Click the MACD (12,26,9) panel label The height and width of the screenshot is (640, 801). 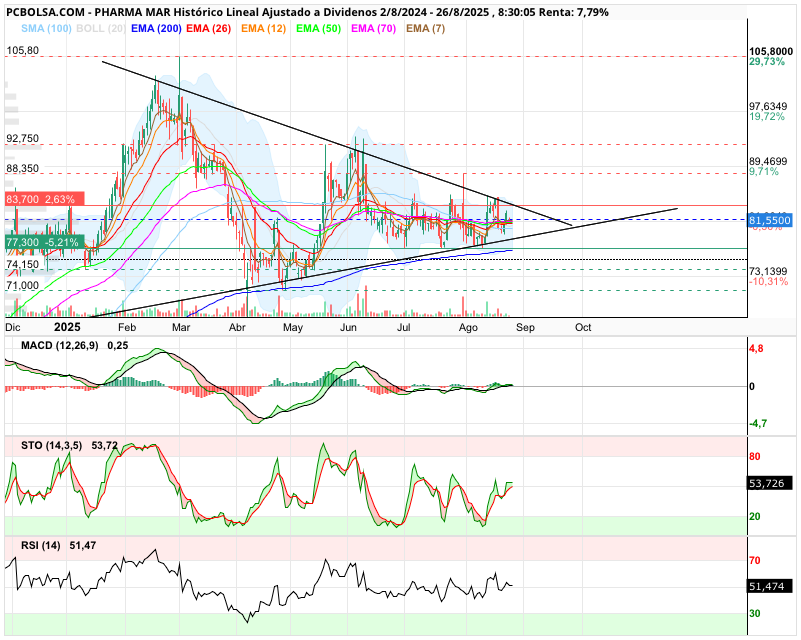(60, 346)
